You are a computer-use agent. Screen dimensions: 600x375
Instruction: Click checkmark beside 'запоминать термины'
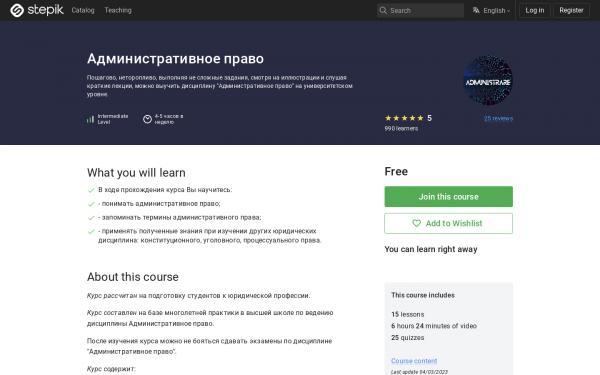[x=91, y=218]
